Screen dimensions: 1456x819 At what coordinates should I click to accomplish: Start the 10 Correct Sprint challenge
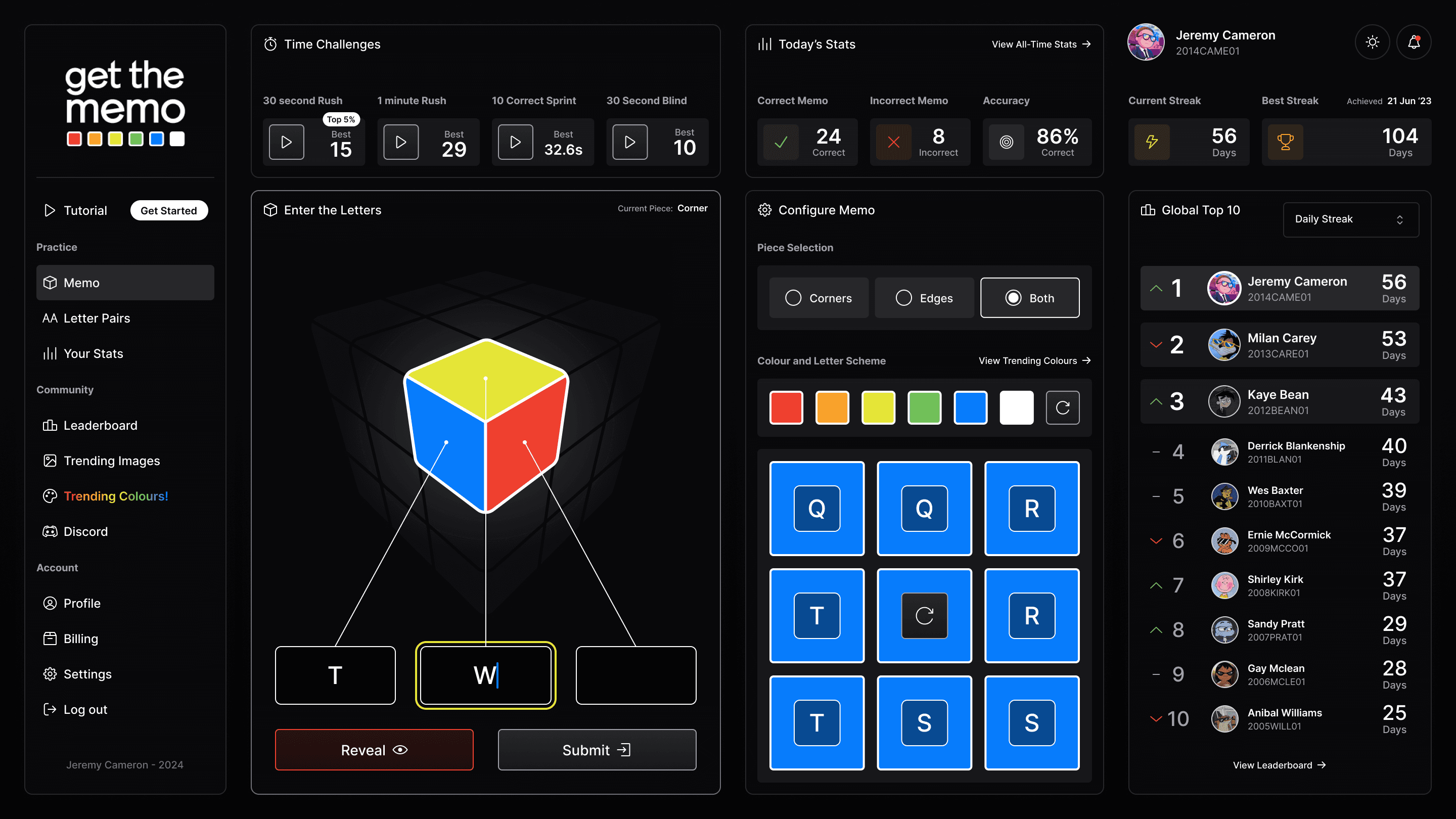(x=515, y=142)
